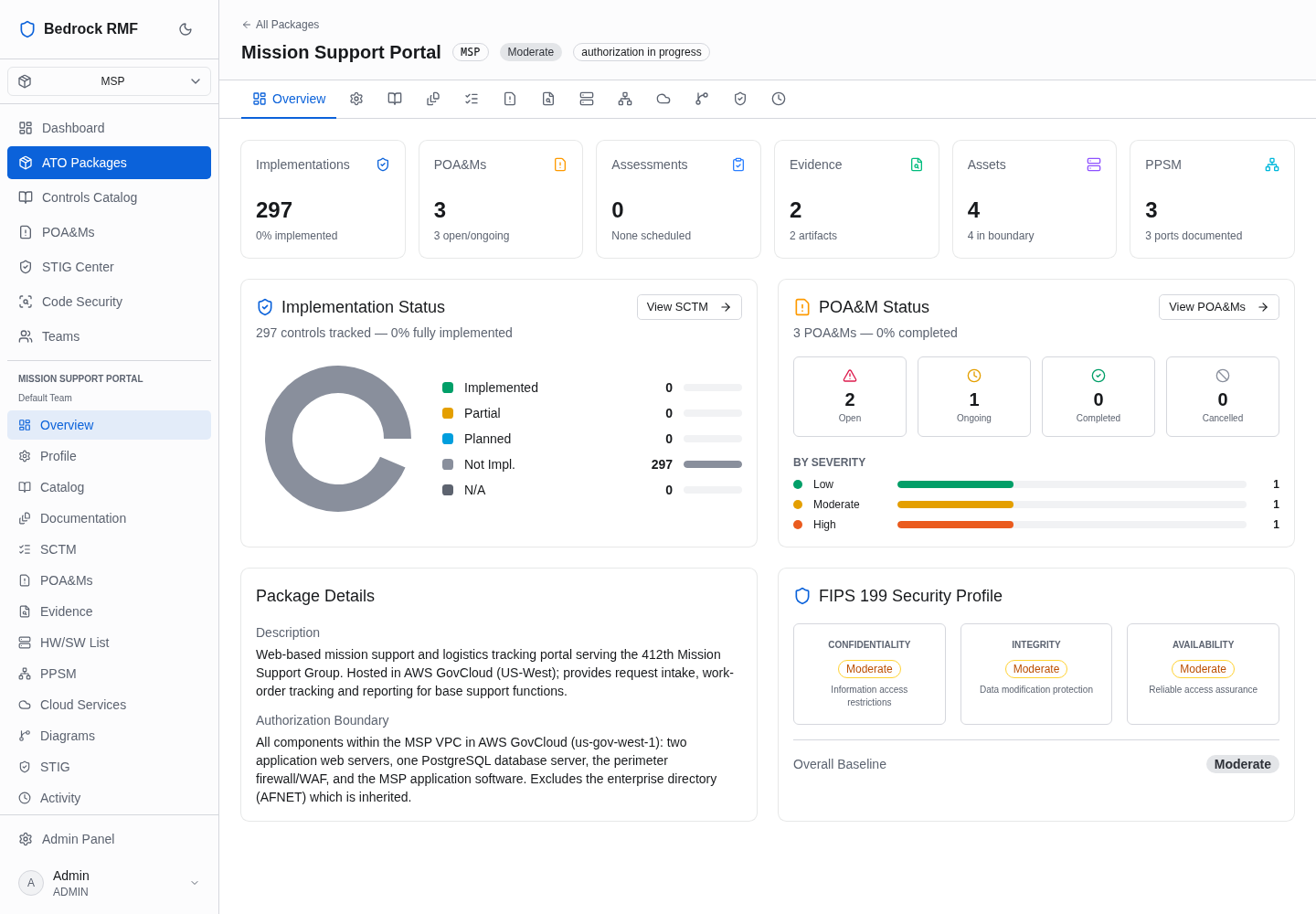Screen dimensions: 1316x914
Task: Click the Moderate severity yellow progress bar
Action: tap(955, 505)
